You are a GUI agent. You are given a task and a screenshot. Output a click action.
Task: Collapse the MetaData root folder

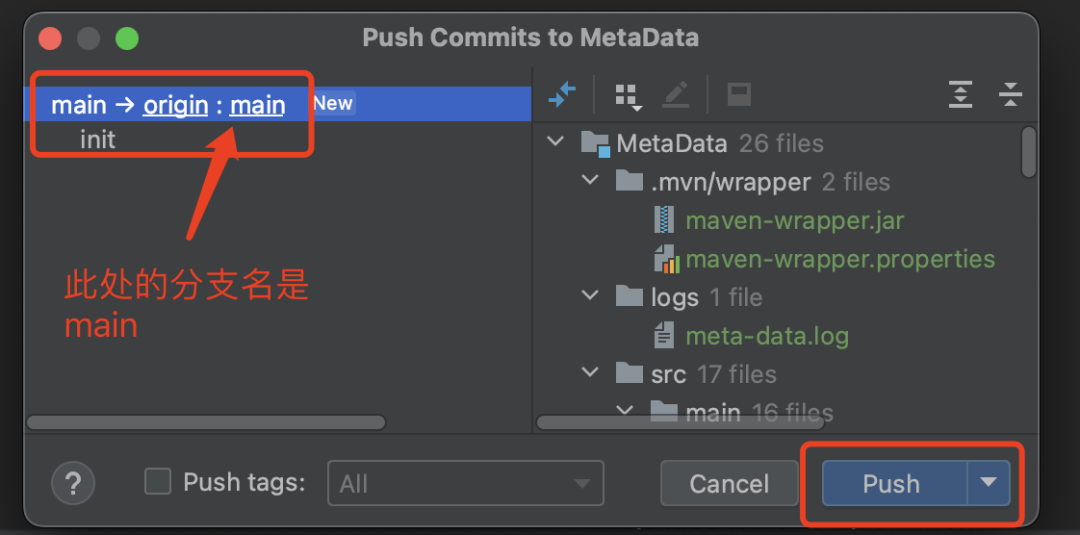[x=554, y=143]
